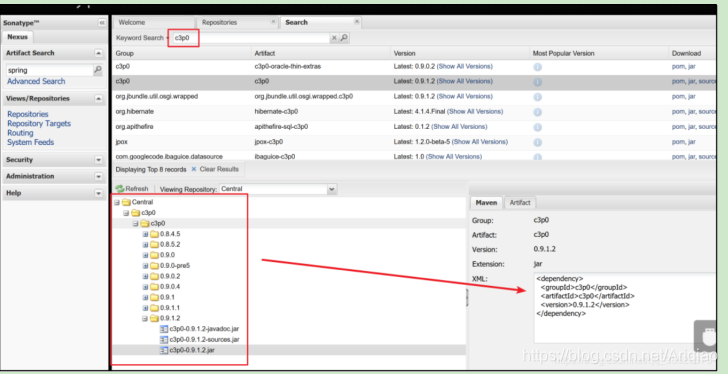This screenshot has width=728, height=374.
Task: Click the keyword search field containing c3p0
Action: pos(250,38)
